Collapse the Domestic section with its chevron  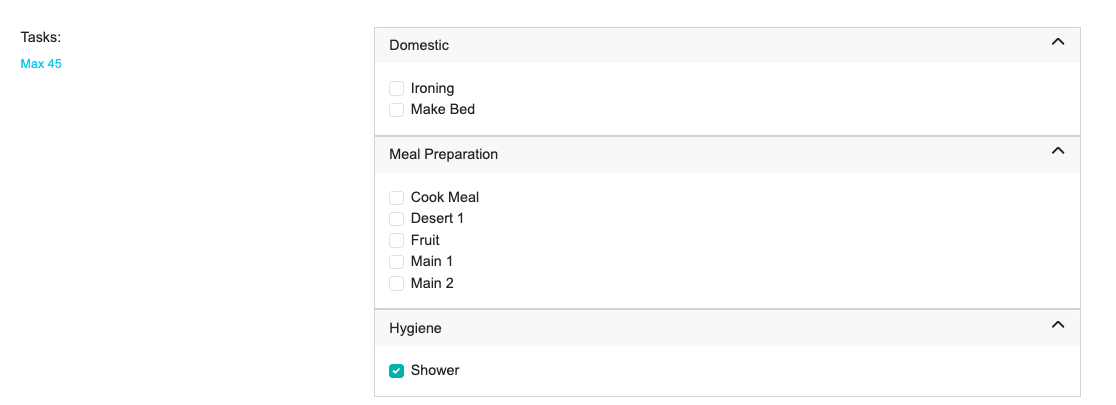[1058, 43]
